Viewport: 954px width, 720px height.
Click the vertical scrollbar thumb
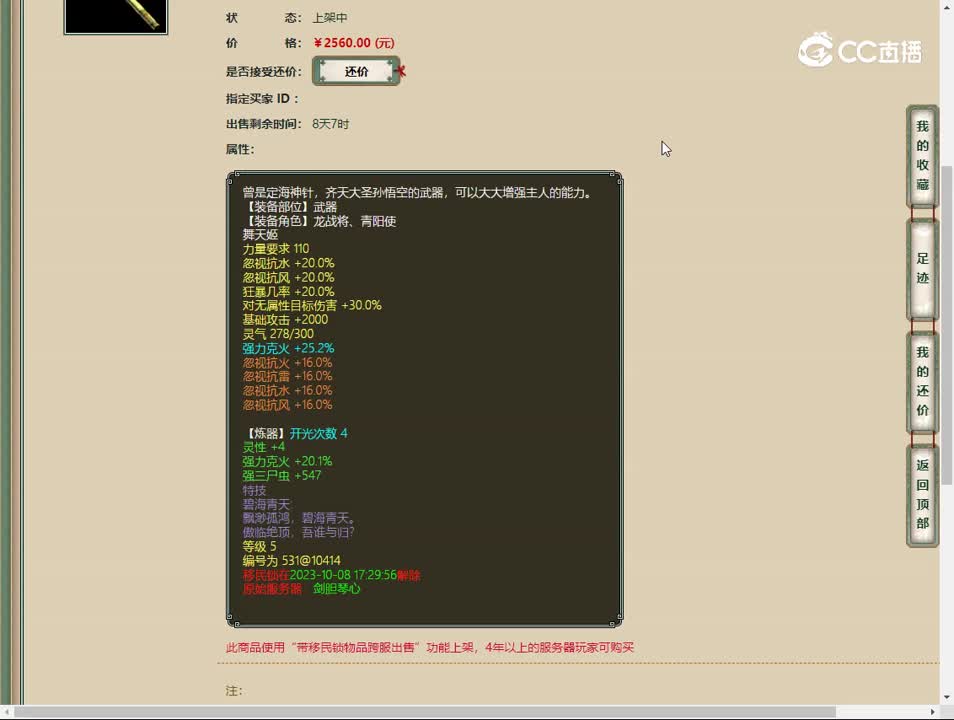947,326
